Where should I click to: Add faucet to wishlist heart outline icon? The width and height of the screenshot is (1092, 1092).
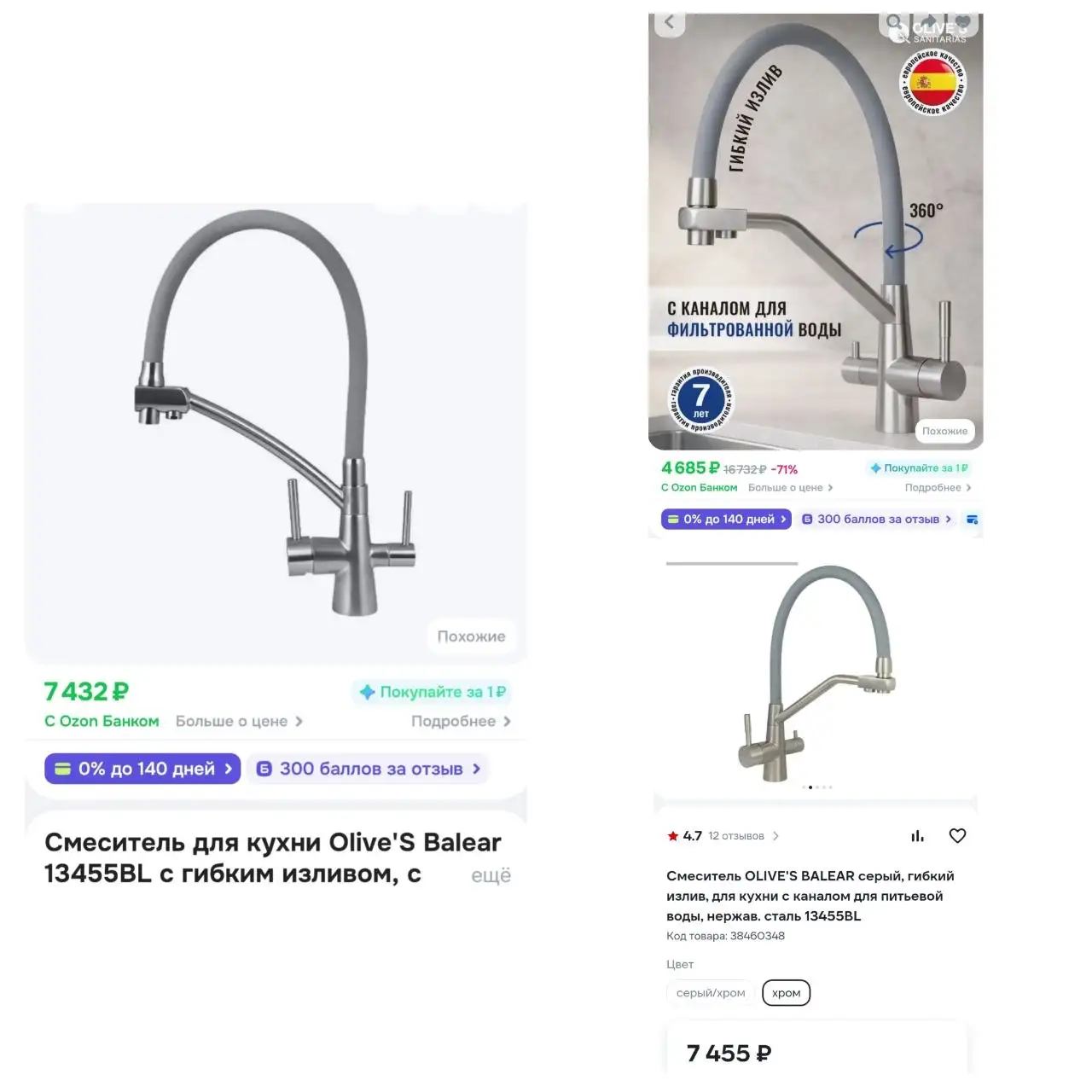click(x=957, y=836)
